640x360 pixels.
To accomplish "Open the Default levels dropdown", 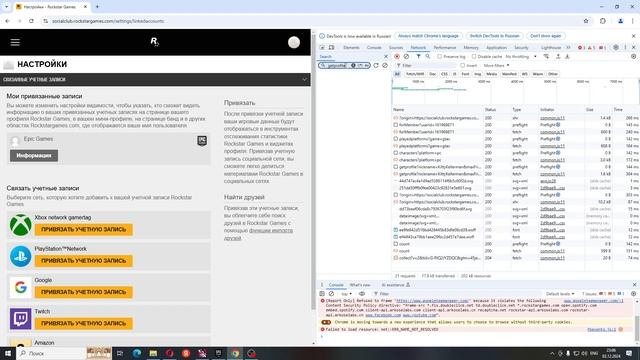I will click(560, 294).
